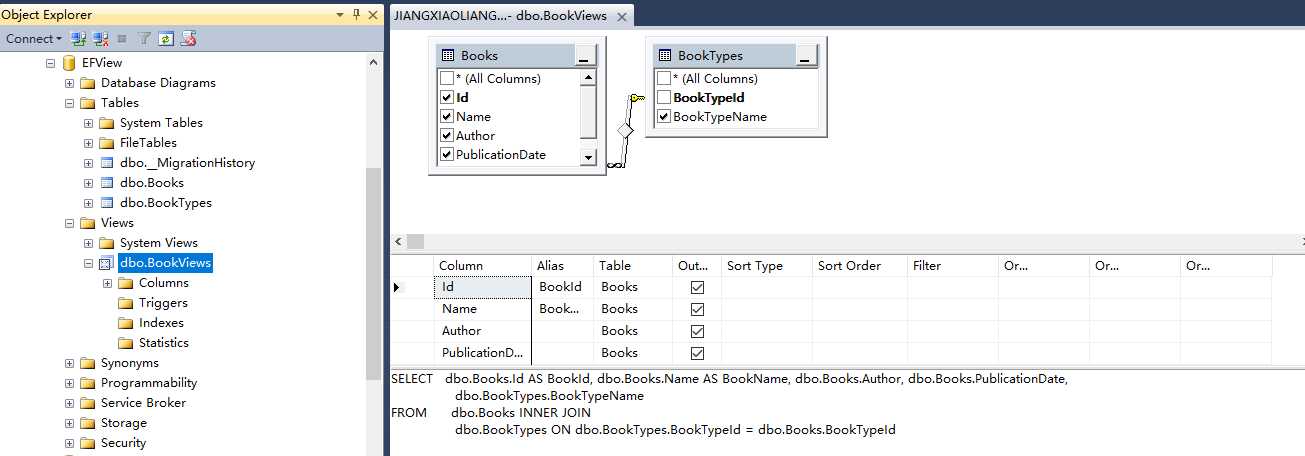This screenshot has width=1305, height=456.
Task: Toggle Output checkbox for Author grid row
Action: (698, 331)
